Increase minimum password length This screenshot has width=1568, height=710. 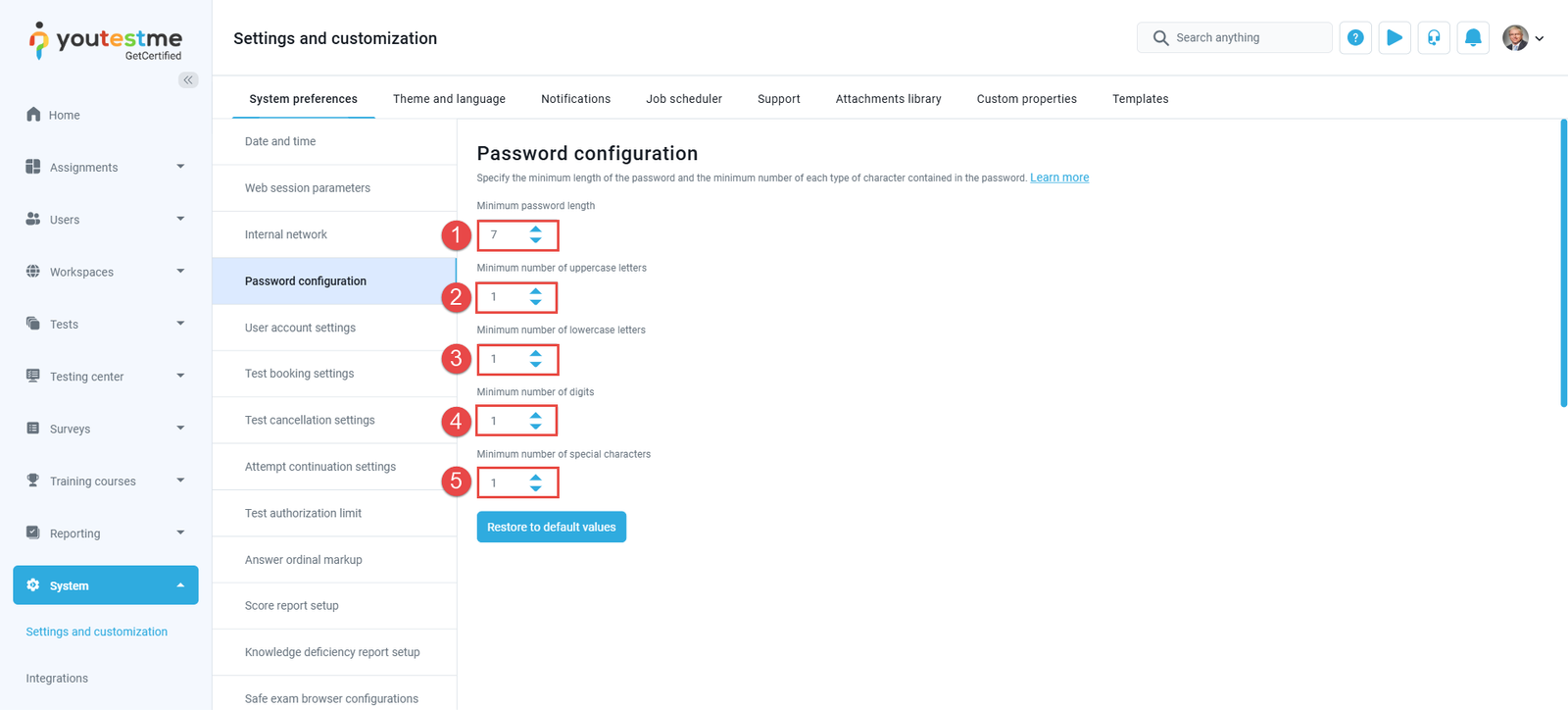point(536,229)
